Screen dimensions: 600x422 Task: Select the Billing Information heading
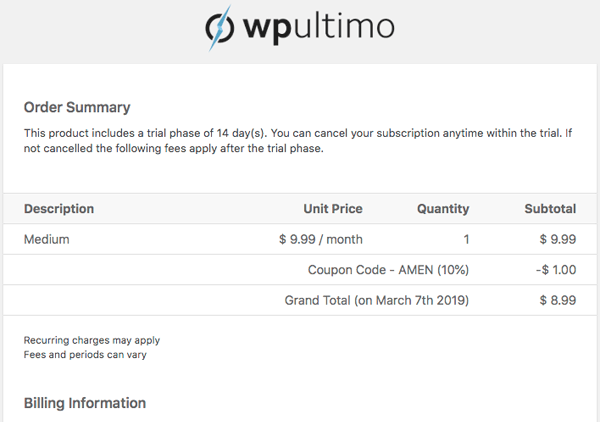85,403
